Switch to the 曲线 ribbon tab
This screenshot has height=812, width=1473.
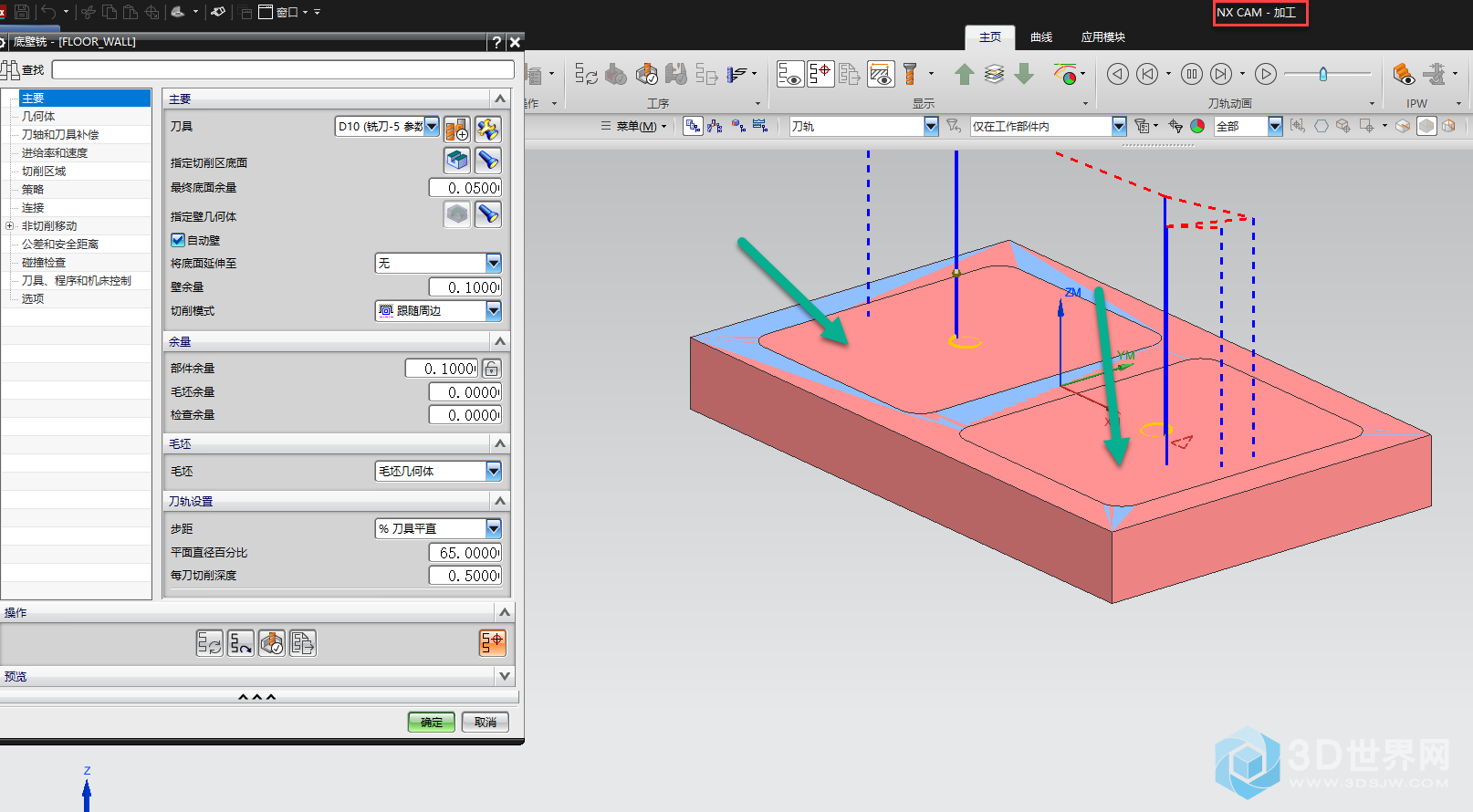click(1041, 37)
